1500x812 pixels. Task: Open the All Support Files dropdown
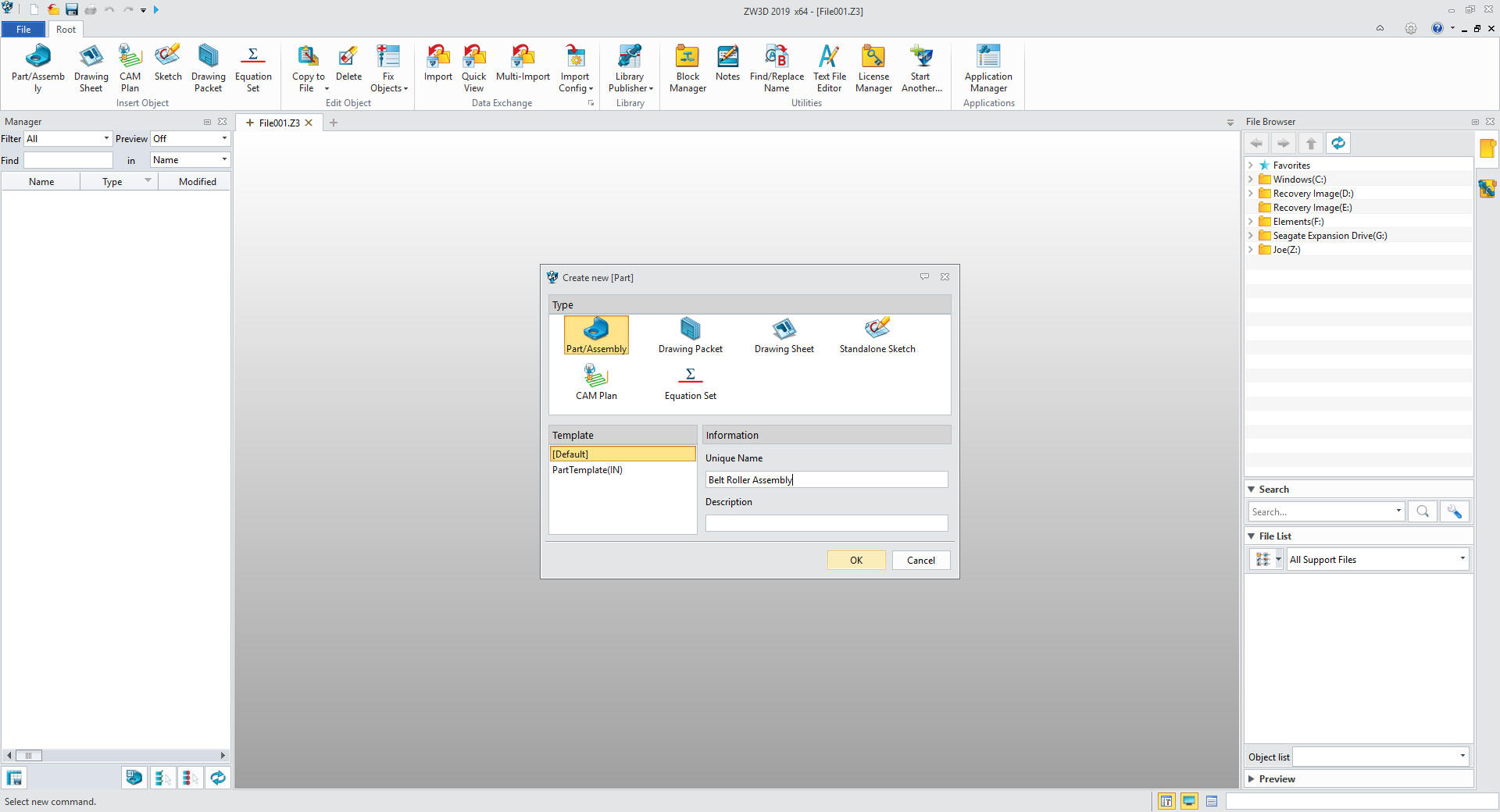(x=1377, y=560)
